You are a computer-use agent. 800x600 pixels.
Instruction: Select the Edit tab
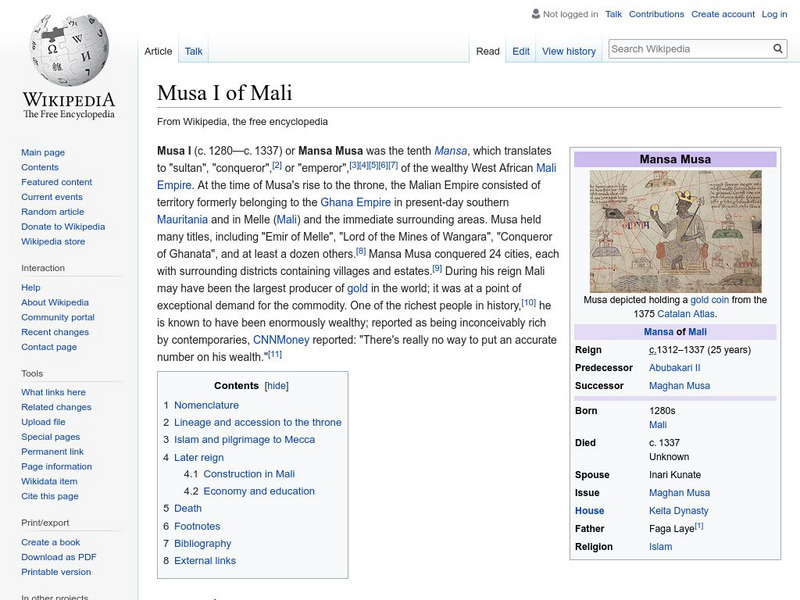coord(521,50)
